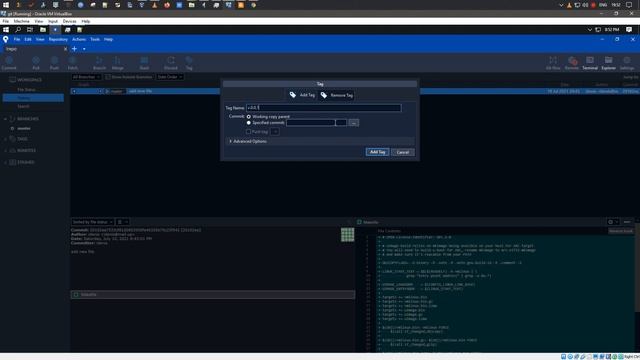Open the host Windows Start button
The image size is (640, 360).
pyautogui.click(x=6, y=5)
